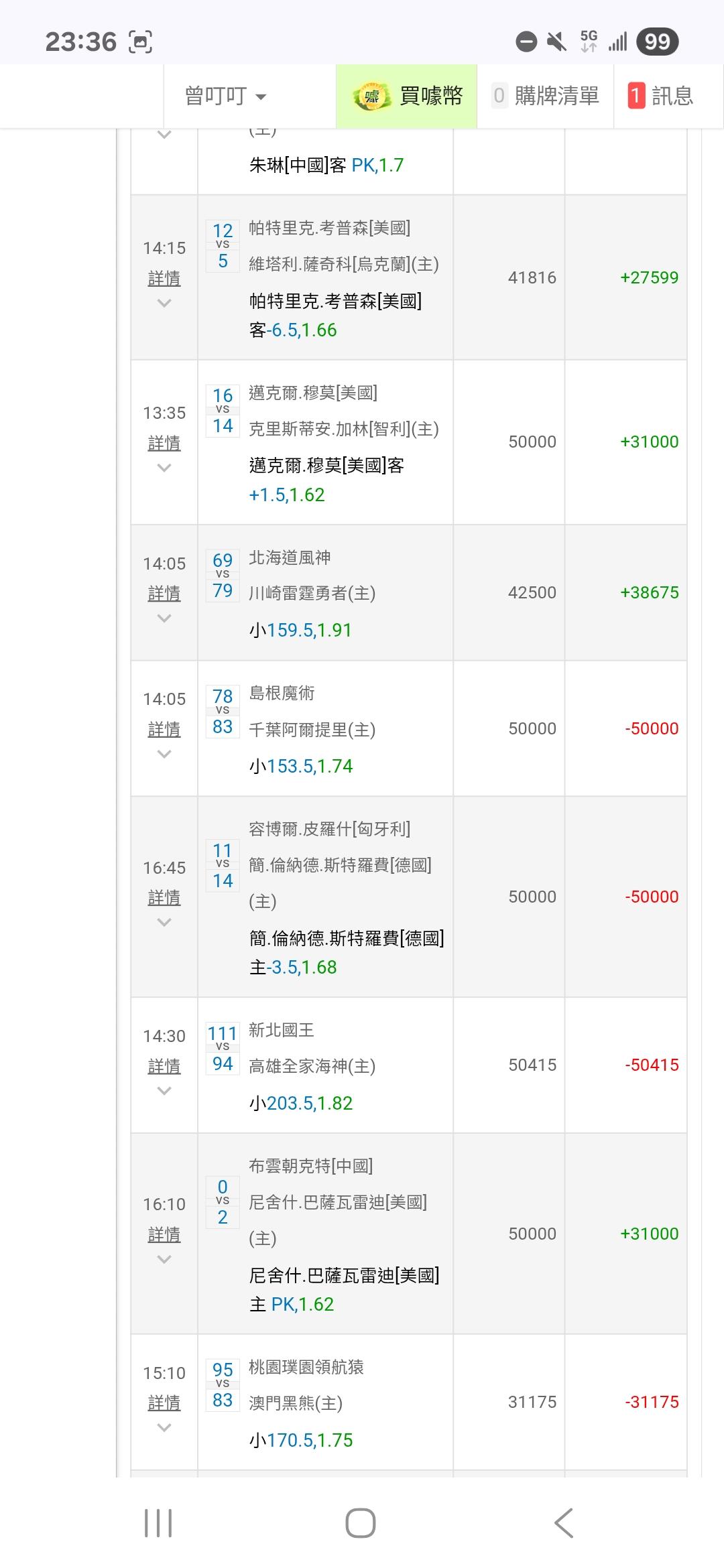Tap the screenshot indicator in status bar
The width and height of the screenshot is (724, 1568).
pyautogui.click(x=140, y=42)
